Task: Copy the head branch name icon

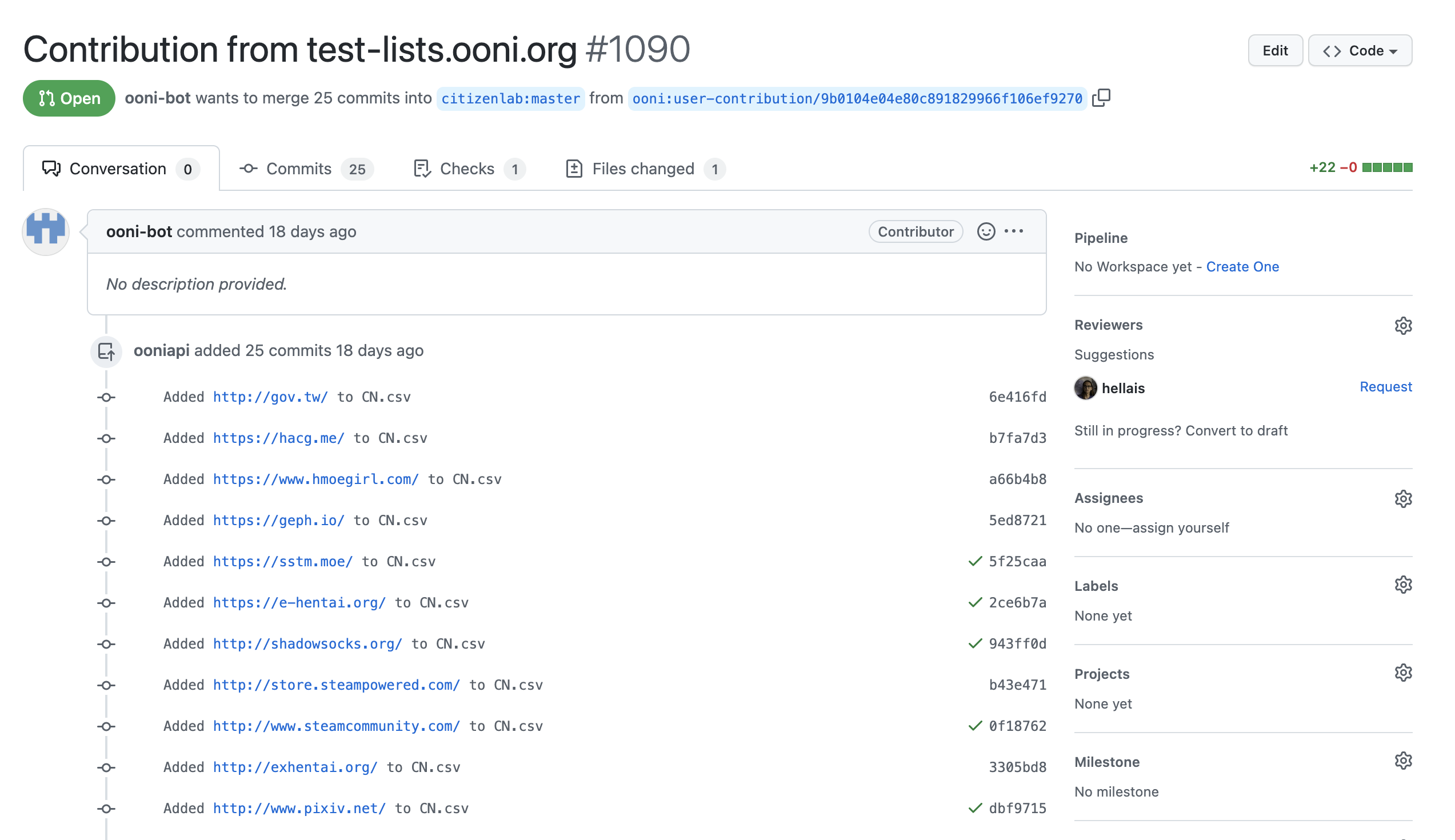Action: [1101, 98]
